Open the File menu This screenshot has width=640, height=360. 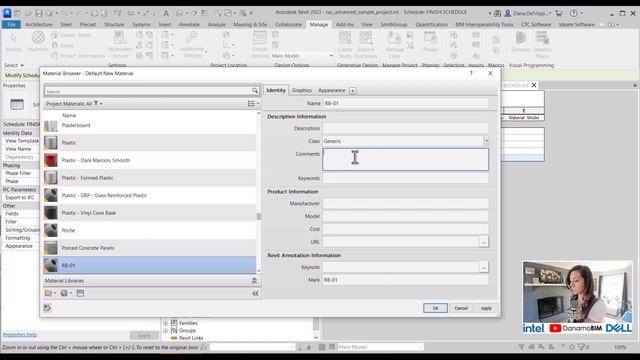[x=11, y=24]
